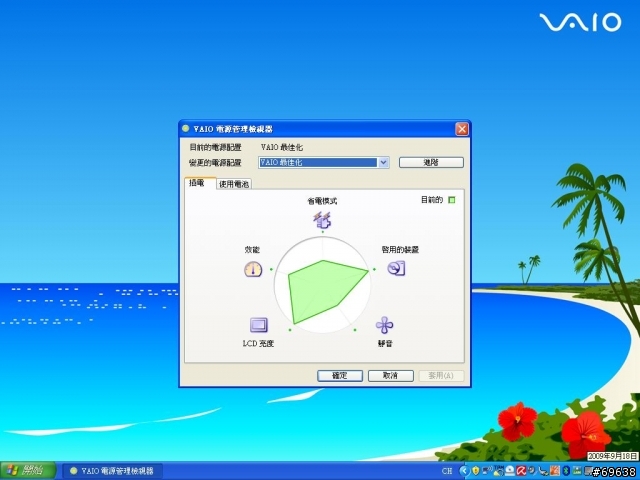Click the 套用(A) Apply button
Screen dimensions: 640x480
click(441, 376)
